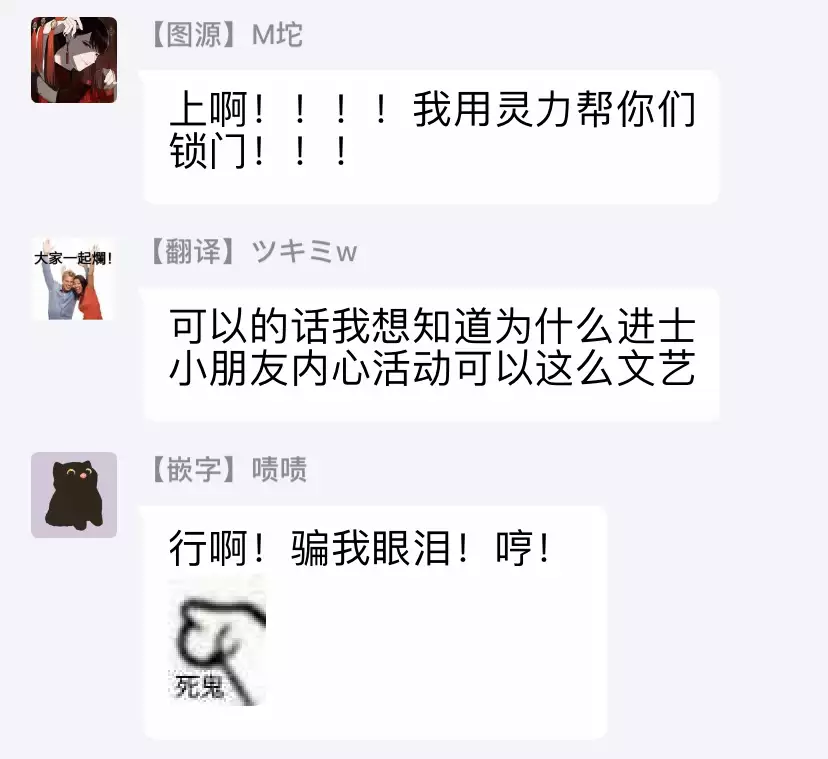The height and width of the screenshot is (759, 828).
Task: Tap the 文艺 text ending the second message
Action: coord(656,369)
